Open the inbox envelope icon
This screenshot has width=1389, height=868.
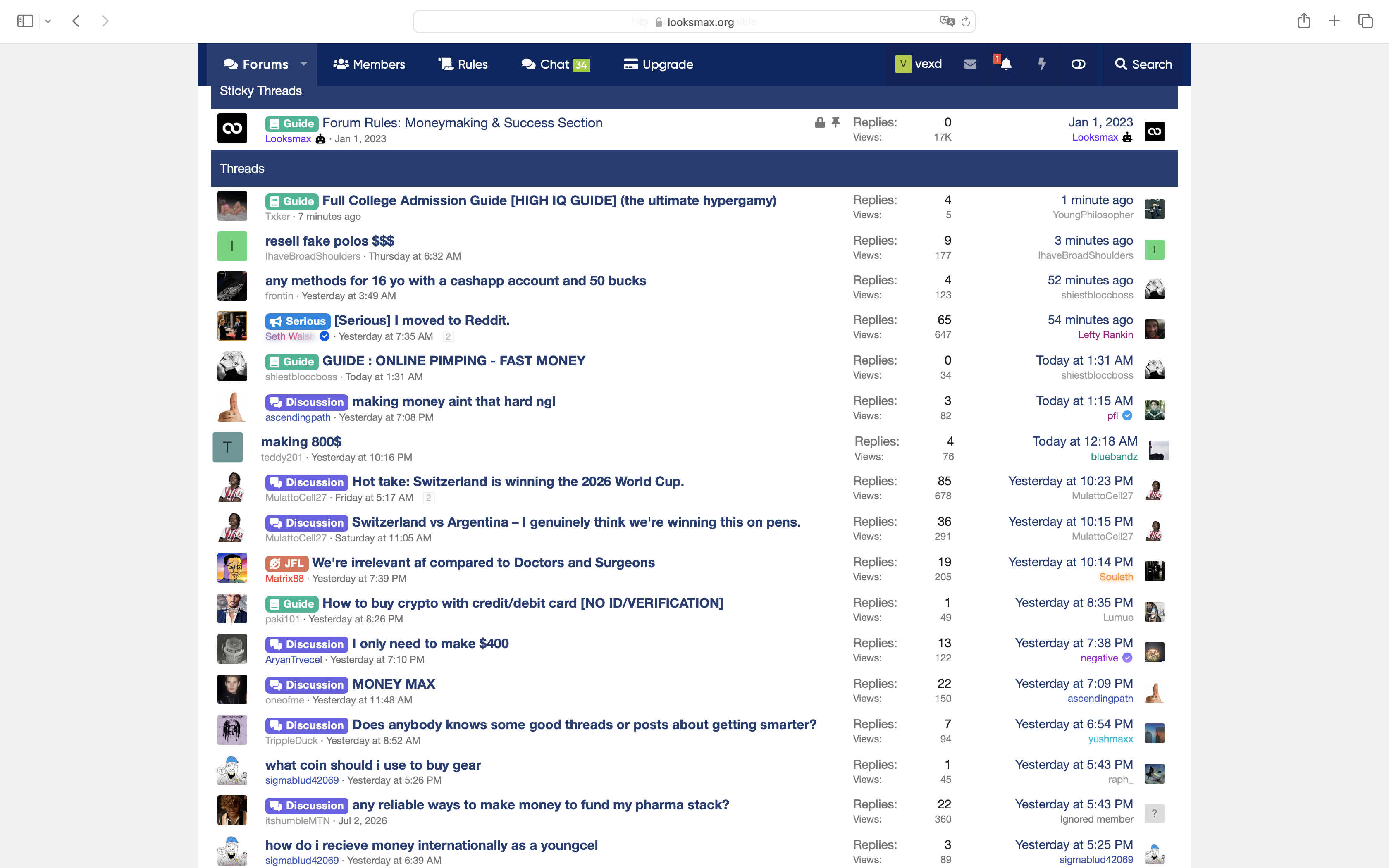tap(970, 64)
